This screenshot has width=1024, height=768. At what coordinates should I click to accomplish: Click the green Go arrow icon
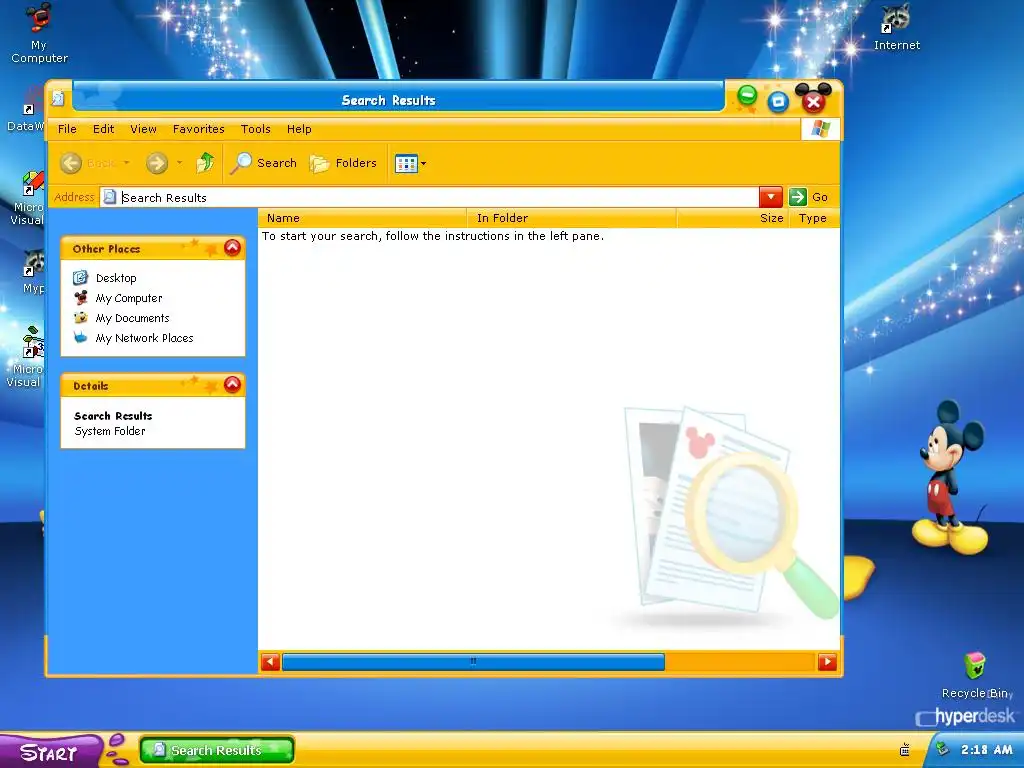click(797, 197)
